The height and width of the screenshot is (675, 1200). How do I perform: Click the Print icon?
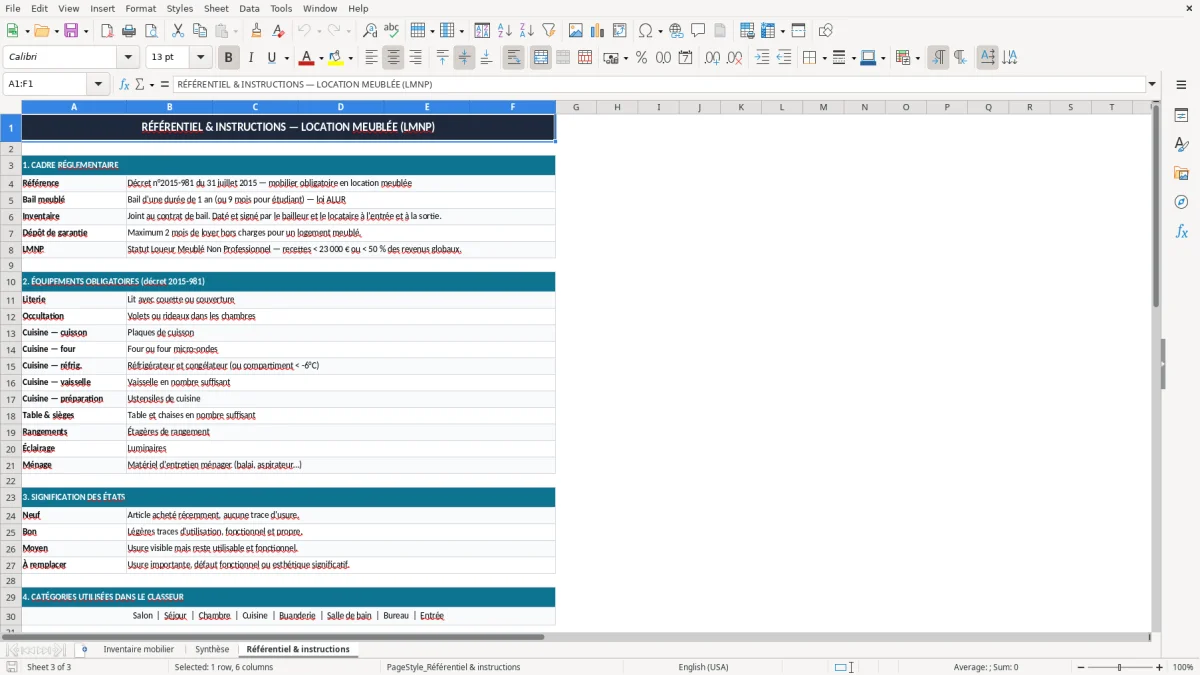click(x=129, y=31)
